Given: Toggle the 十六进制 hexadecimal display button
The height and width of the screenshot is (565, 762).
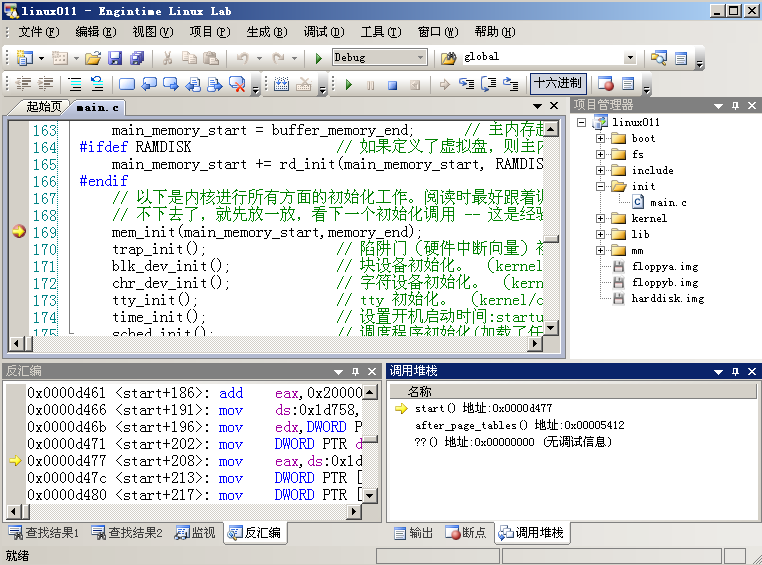Looking at the screenshot, I should coord(557,84).
